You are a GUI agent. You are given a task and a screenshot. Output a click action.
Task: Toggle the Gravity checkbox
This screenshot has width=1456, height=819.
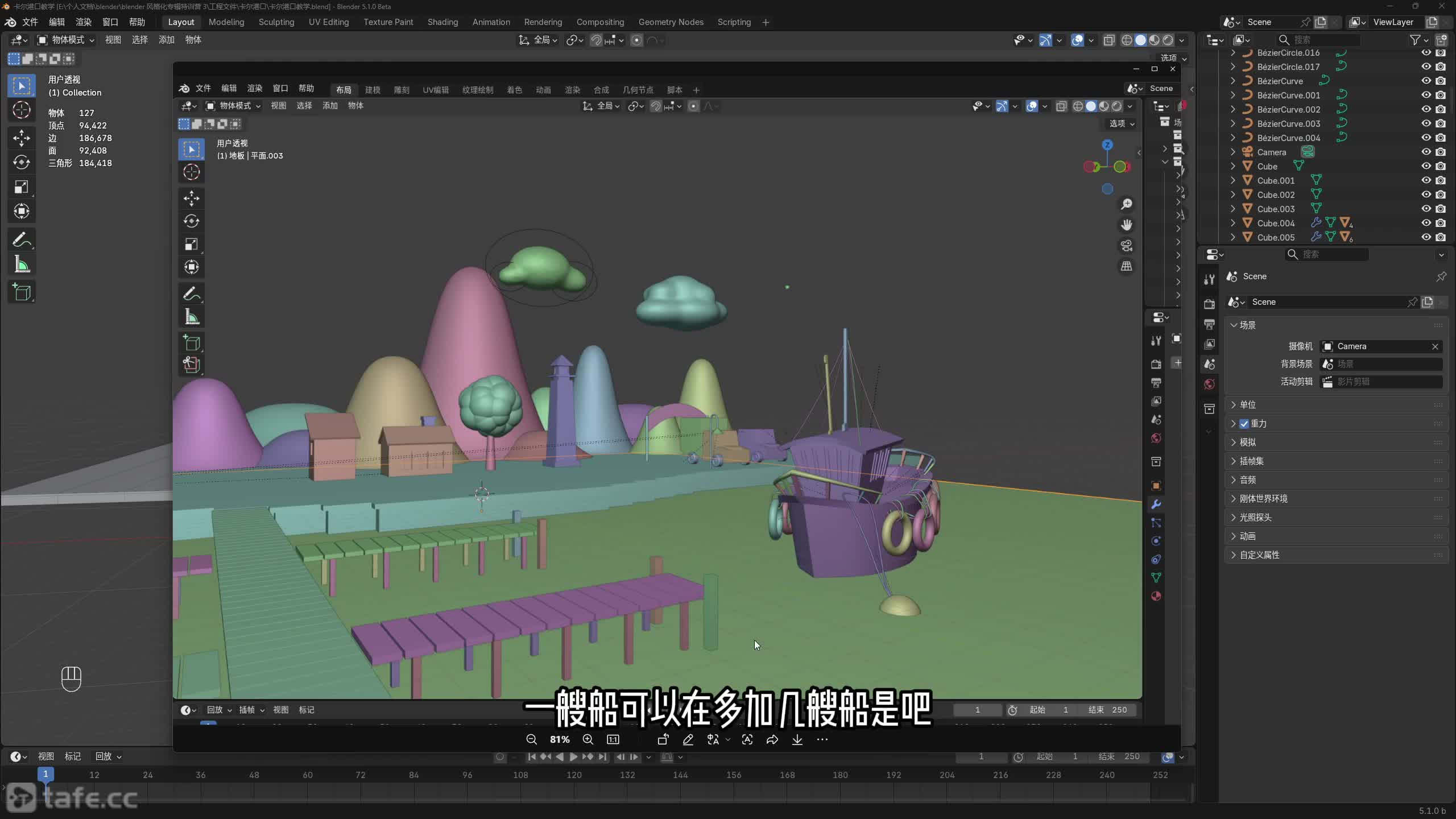pos(1244,424)
